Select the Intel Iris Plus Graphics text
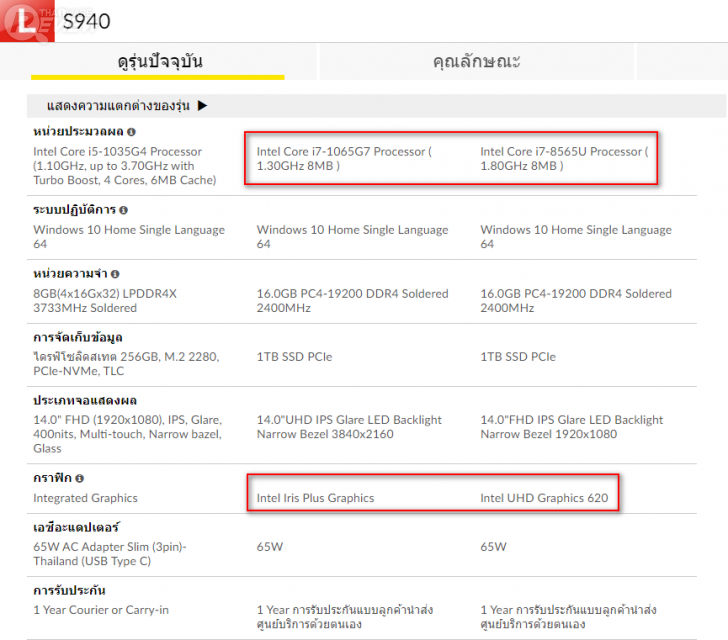728x640 pixels. point(315,498)
